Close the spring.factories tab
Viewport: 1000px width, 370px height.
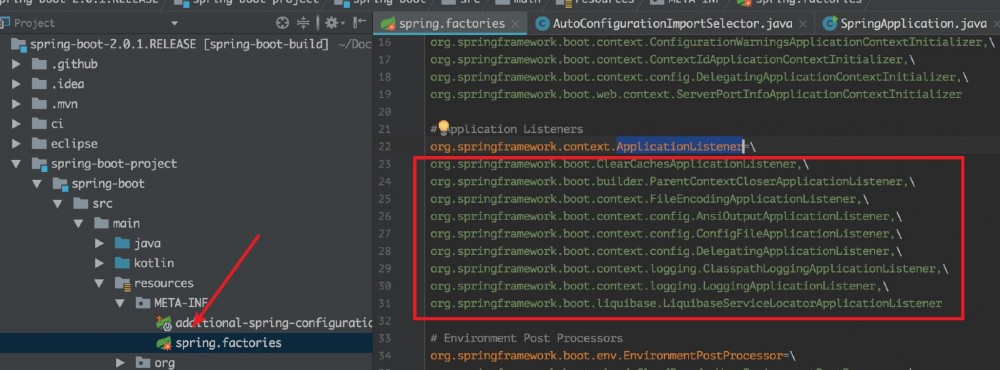click(515, 24)
